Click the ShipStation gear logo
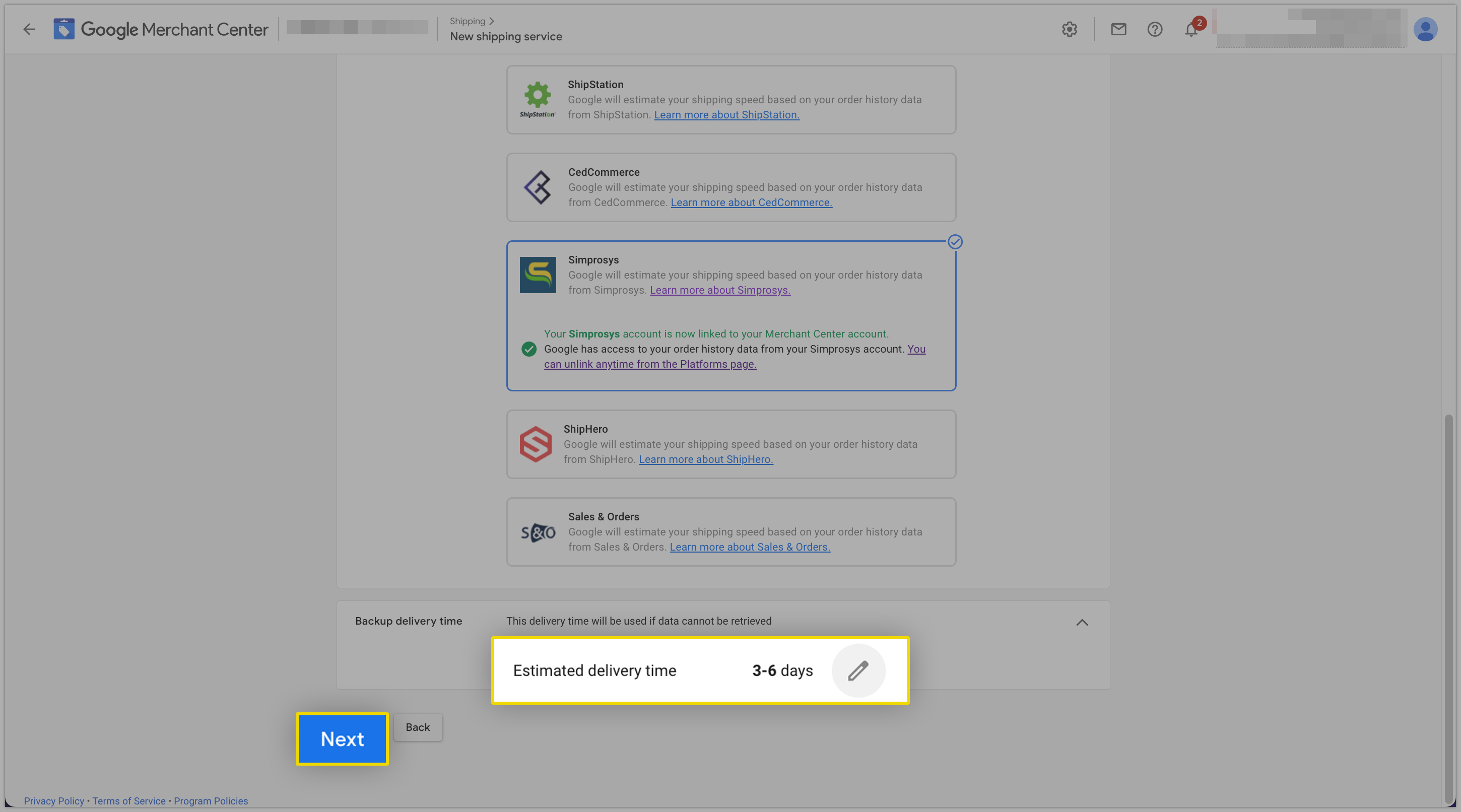The width and height of the screenshot is (1461, 812). 537,99
